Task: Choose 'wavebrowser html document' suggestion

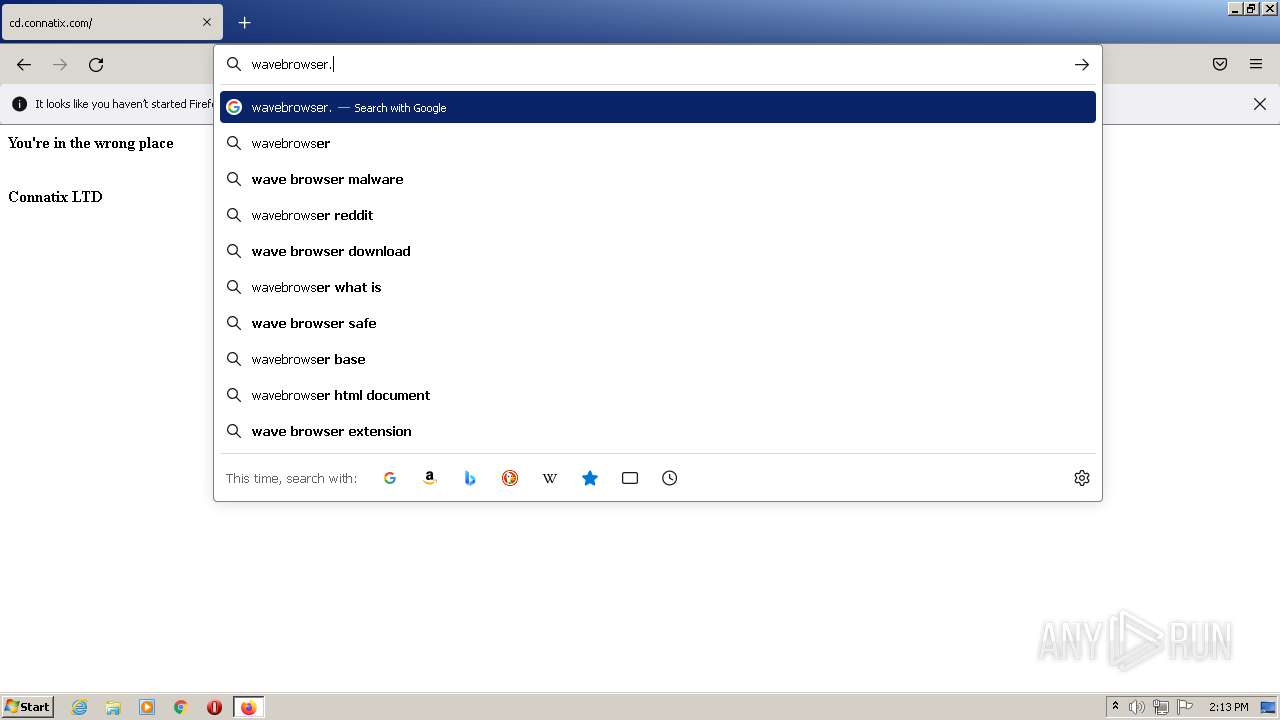Action: click(x=658, y=395)
